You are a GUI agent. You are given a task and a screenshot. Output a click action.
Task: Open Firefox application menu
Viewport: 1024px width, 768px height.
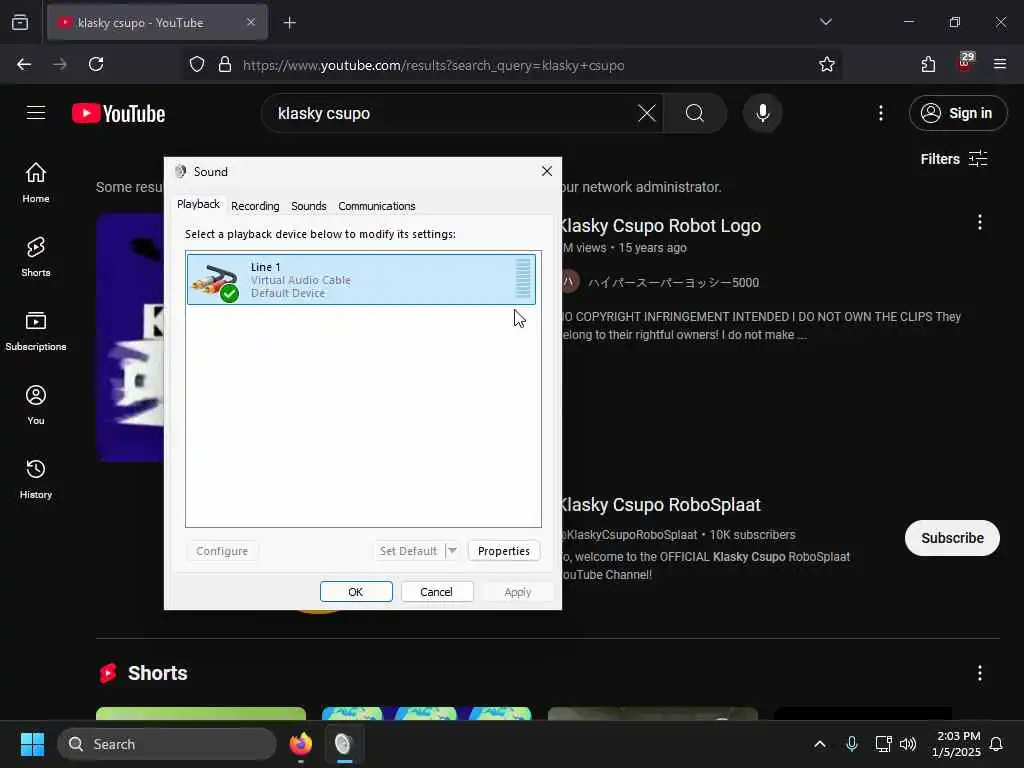[x=999, y=65]
